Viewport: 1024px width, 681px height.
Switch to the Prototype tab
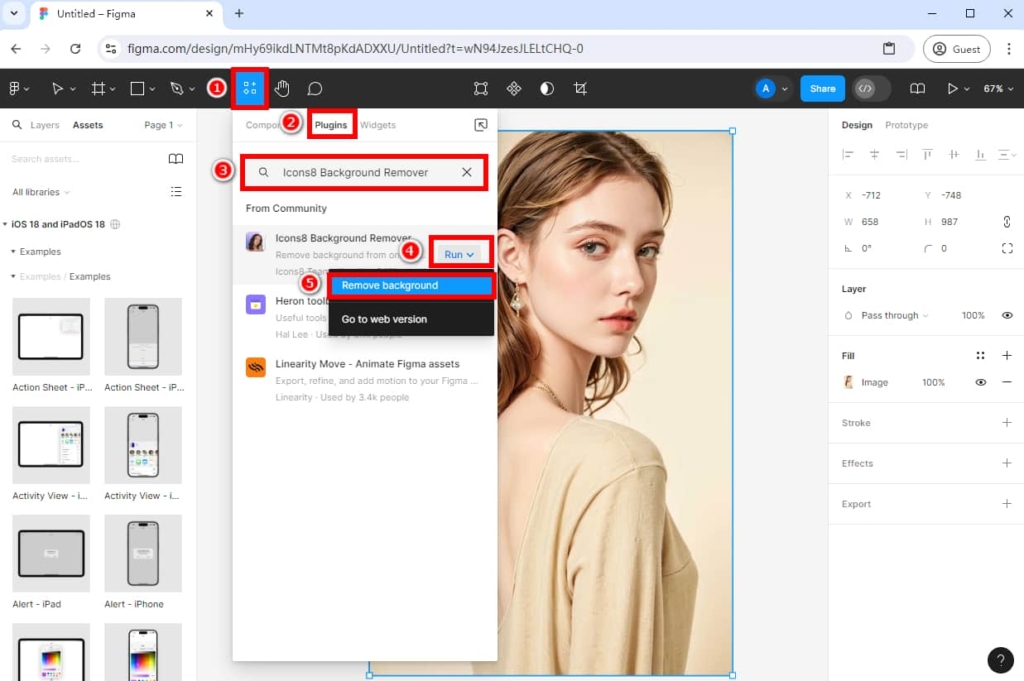(906, 125)
